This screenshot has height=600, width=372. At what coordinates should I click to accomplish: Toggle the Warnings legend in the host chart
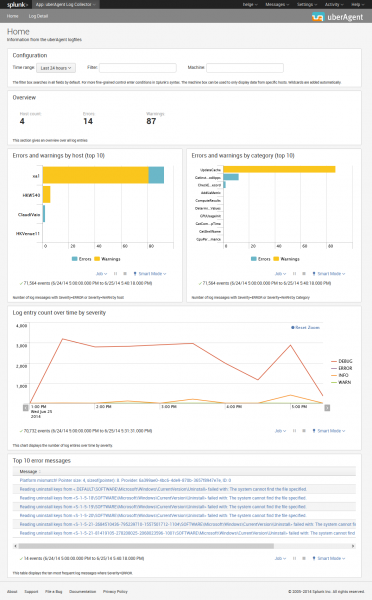pos(108,259)
